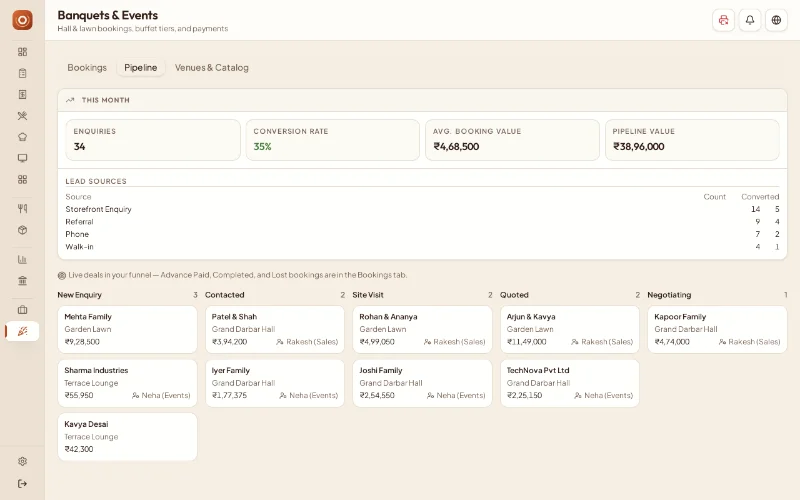Click the orange app logo in the sidebar
The image size is (800, 500).
22,20
